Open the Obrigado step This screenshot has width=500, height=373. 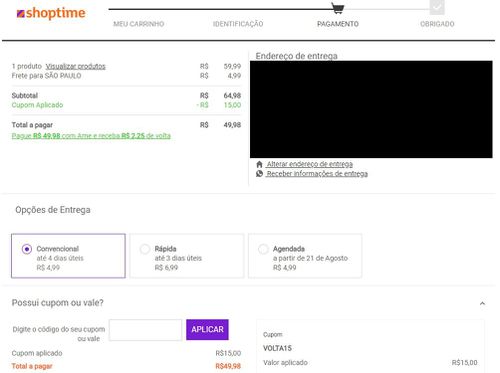(x=437, y=24)
